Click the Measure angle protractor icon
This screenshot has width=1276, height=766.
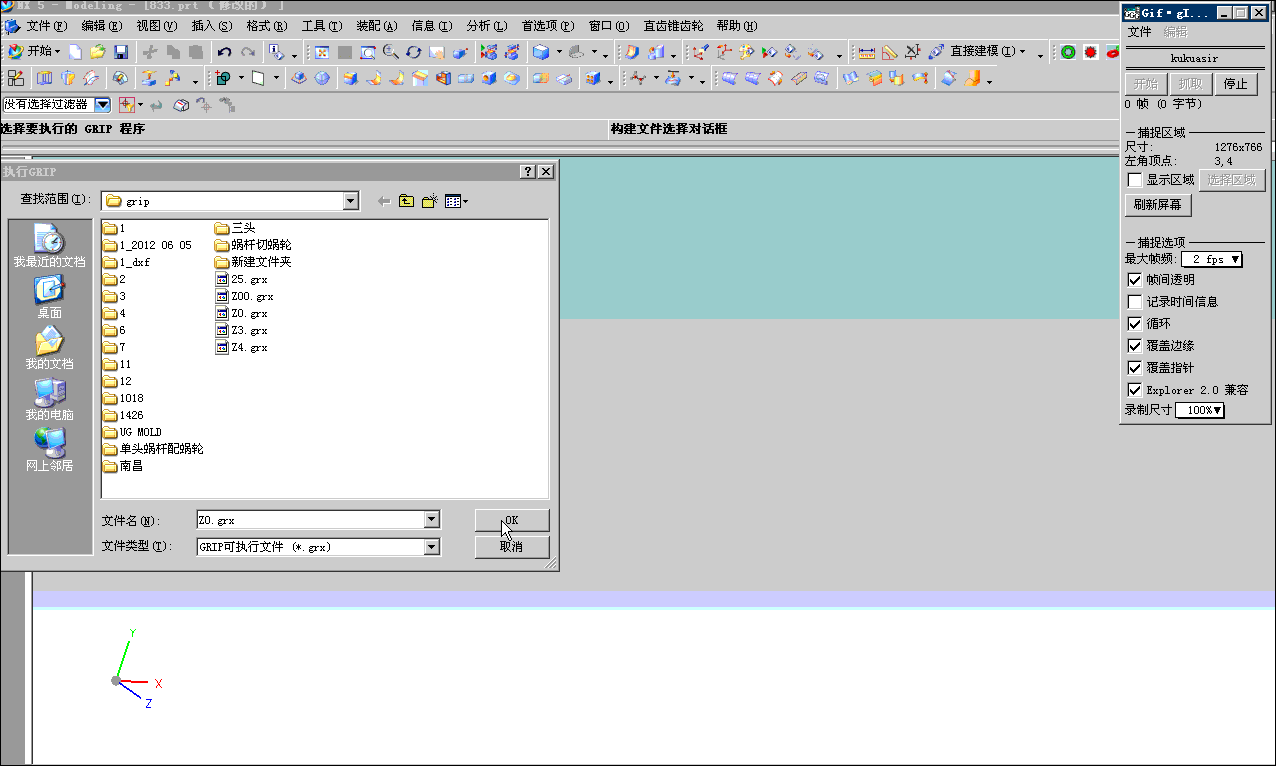(889, 51)
